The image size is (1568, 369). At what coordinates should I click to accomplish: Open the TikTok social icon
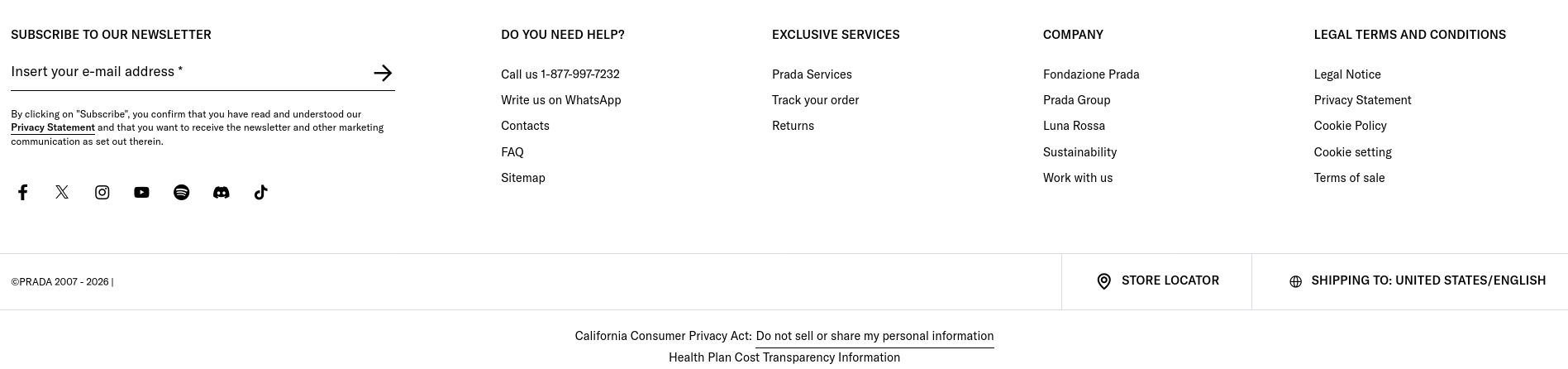(x=260, y=193)
